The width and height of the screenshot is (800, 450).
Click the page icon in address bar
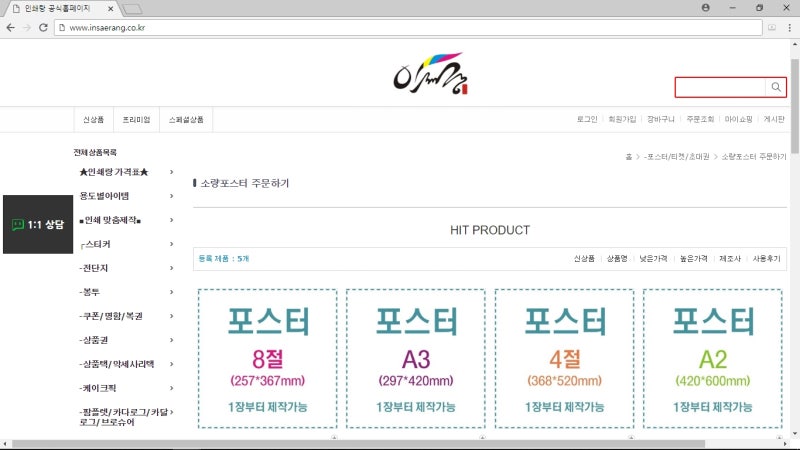pyautogui.click(x=62, y=28)
